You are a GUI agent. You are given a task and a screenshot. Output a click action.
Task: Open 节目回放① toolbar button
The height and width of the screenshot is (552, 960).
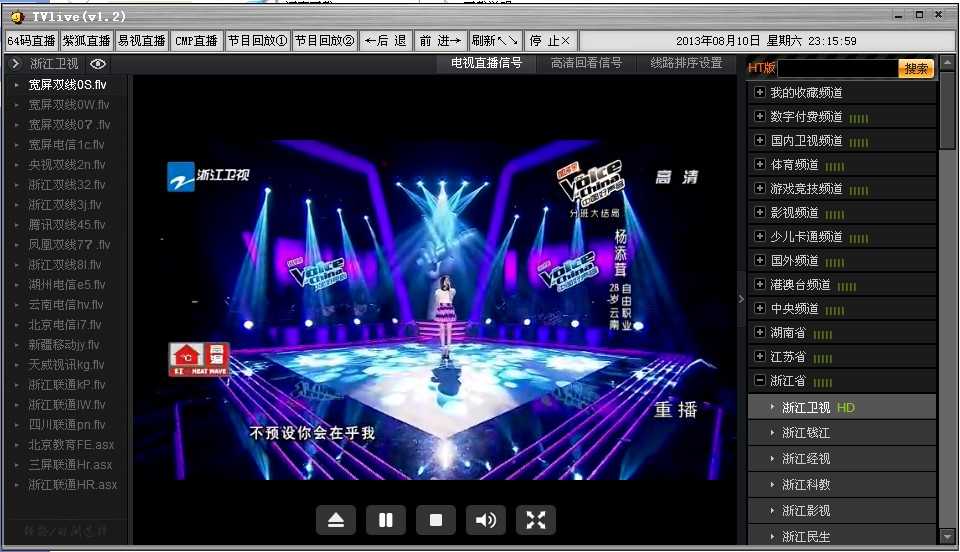[x=258, y=41]
